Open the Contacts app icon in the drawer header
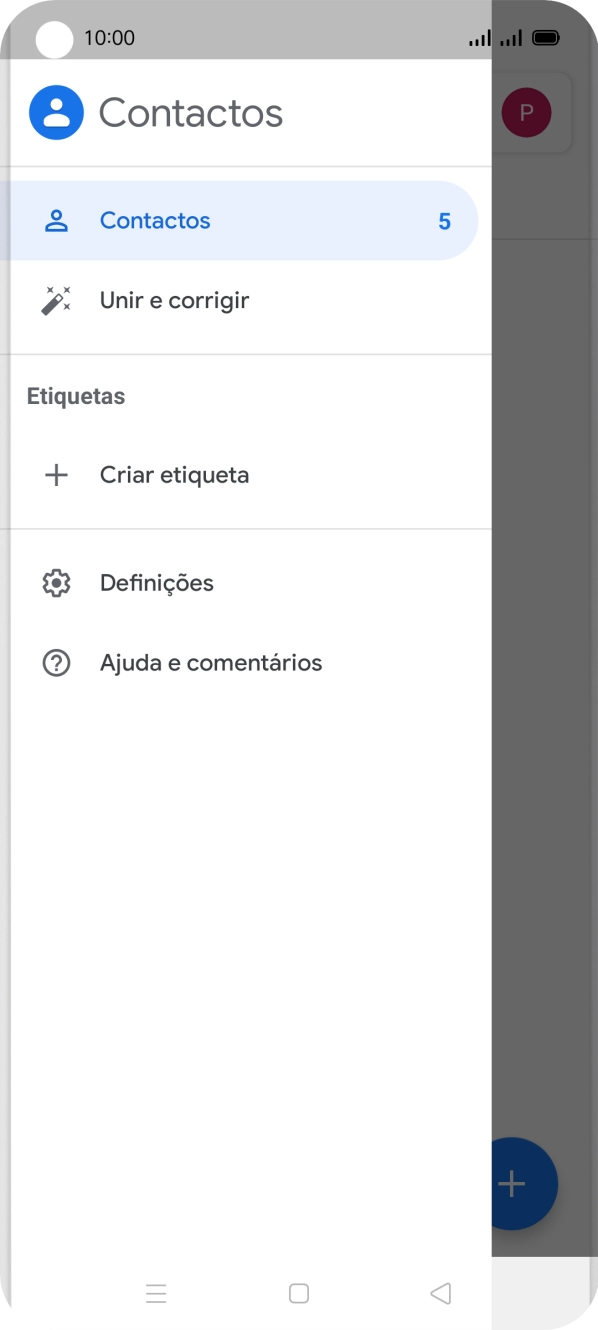The width and height of the screenshot is (598, 1330). click(x=56, y=112)
